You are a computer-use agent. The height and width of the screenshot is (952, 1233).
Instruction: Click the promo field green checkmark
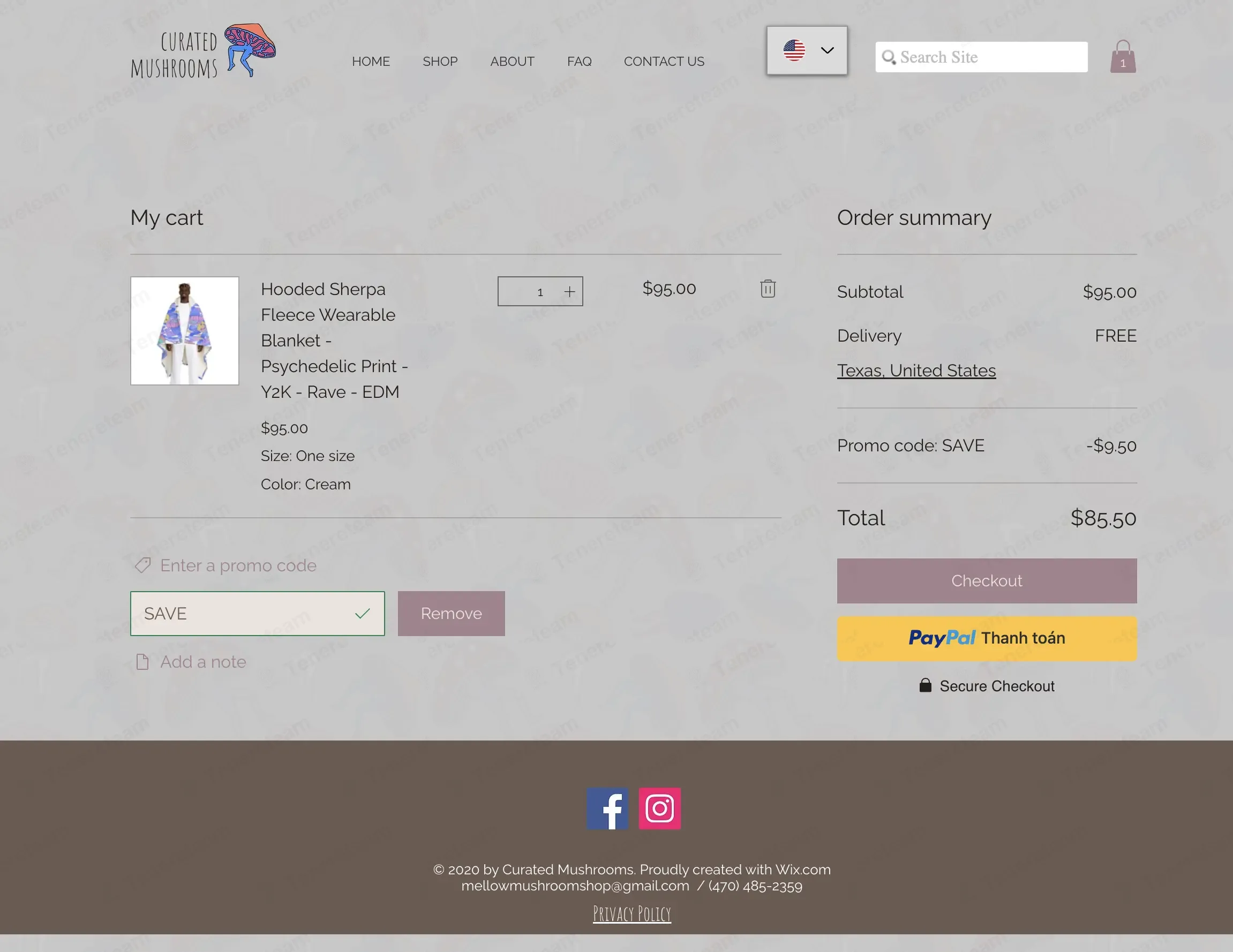point(363,614)
